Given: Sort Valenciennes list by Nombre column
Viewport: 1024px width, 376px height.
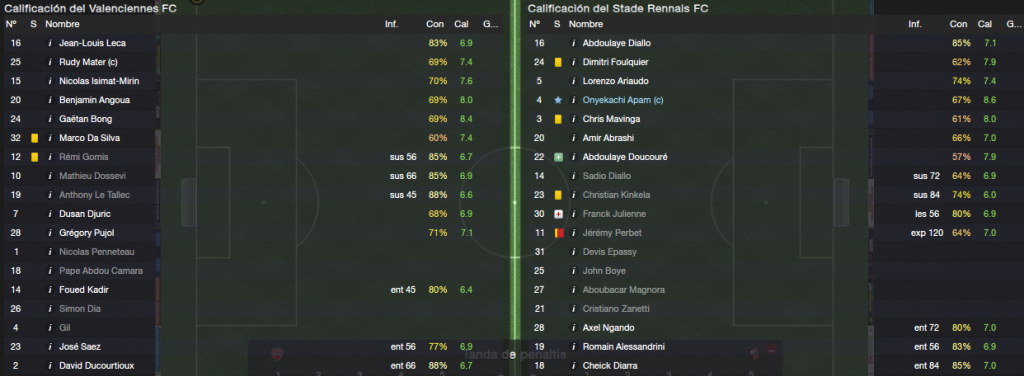Looking at the screenshot, I should click(x=63, y=24).
